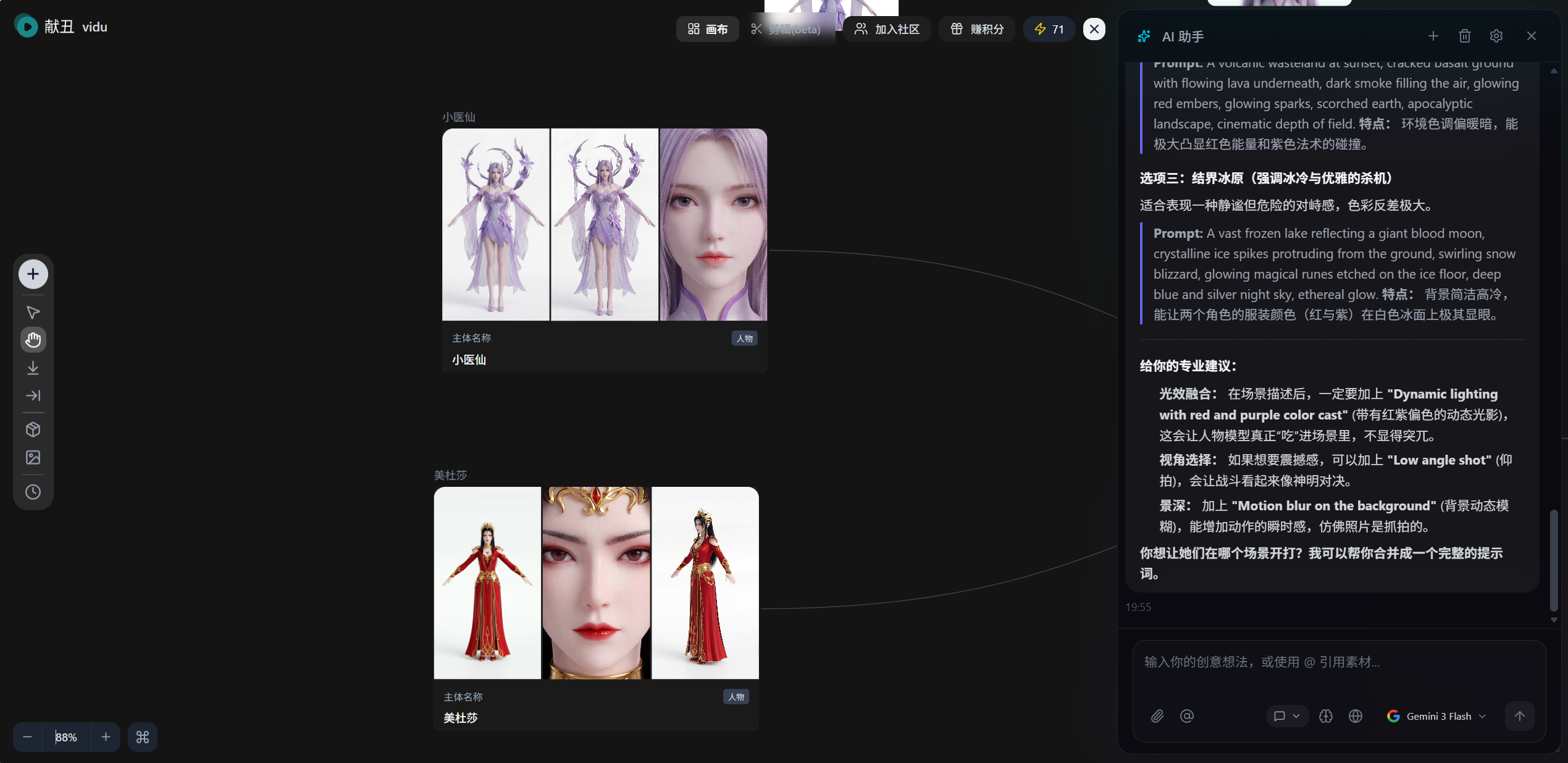Open the 加入社区 menu item

tap(887, 29)
